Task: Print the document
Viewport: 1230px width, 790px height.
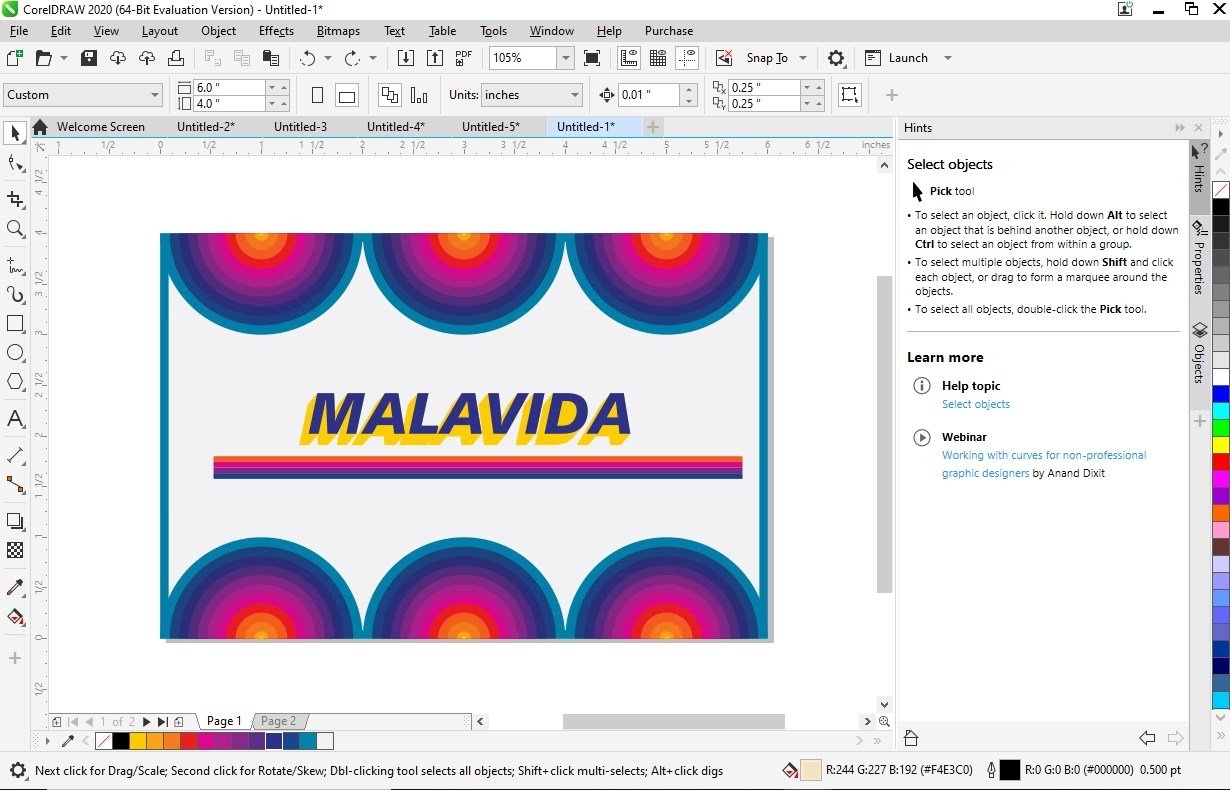Action: pyautogui.click(x=175, y=58)
